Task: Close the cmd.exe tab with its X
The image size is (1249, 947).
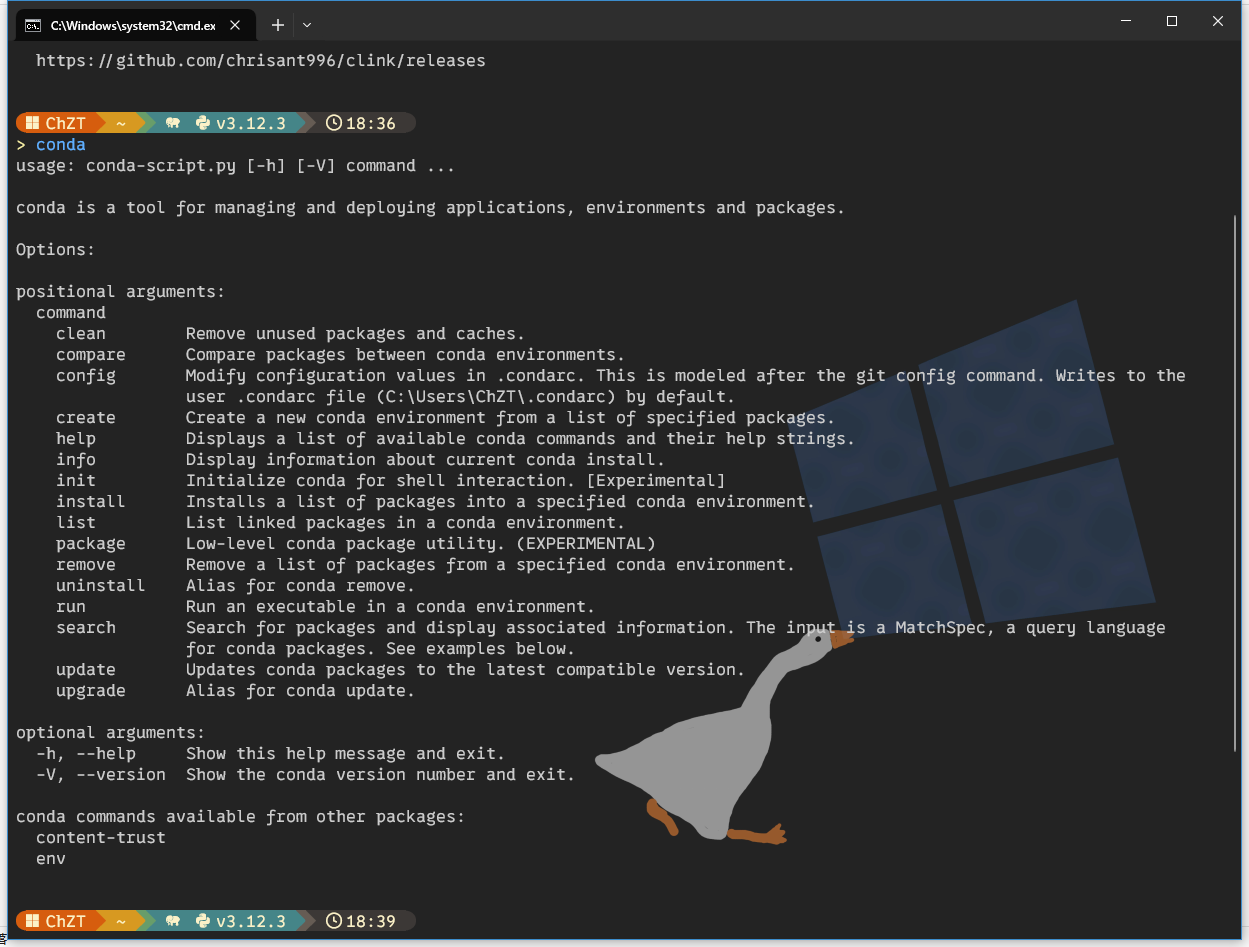Action: pyautogui.click(x=237, y=25)
